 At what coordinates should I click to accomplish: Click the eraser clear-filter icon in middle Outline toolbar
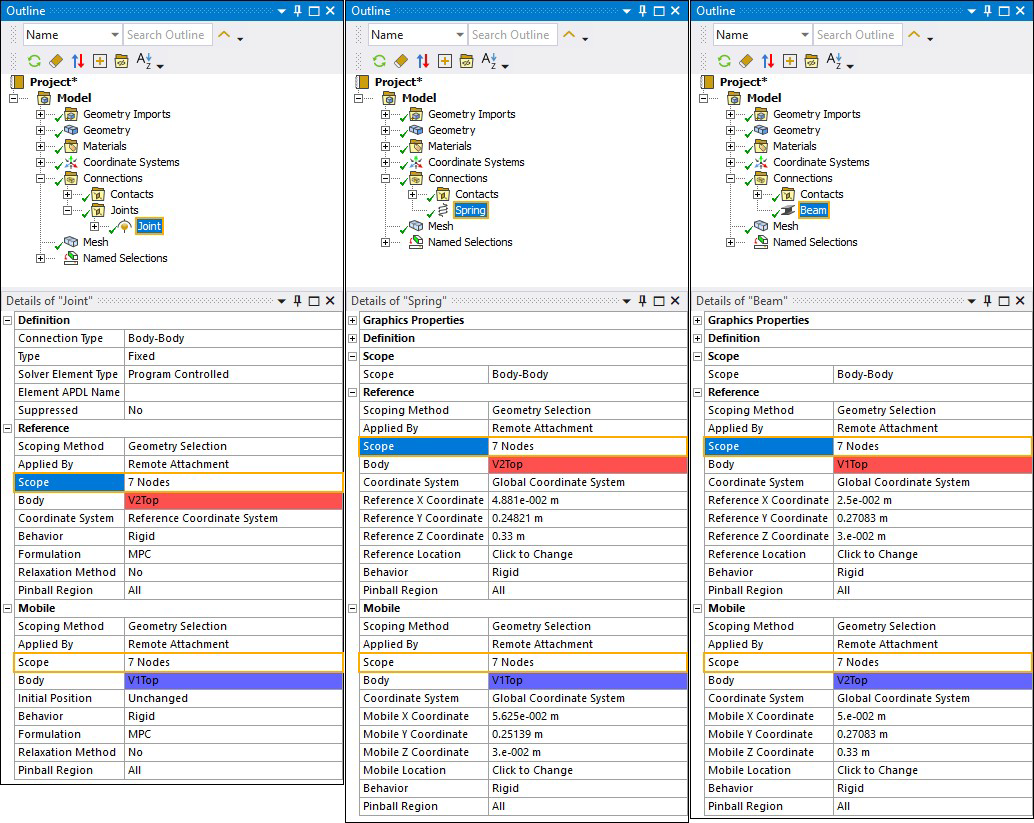[x=401, y=61]
